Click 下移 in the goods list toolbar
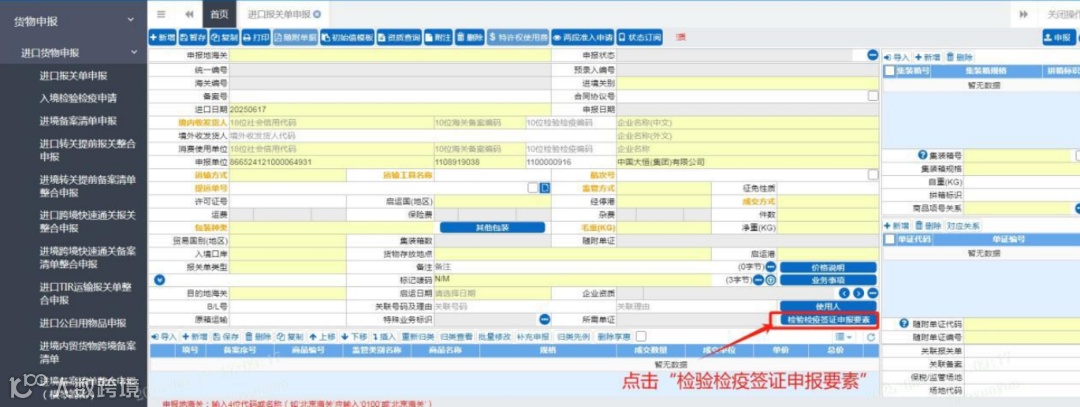The width and height of the screenshot is (1080, 407). (x=354, y=337)
